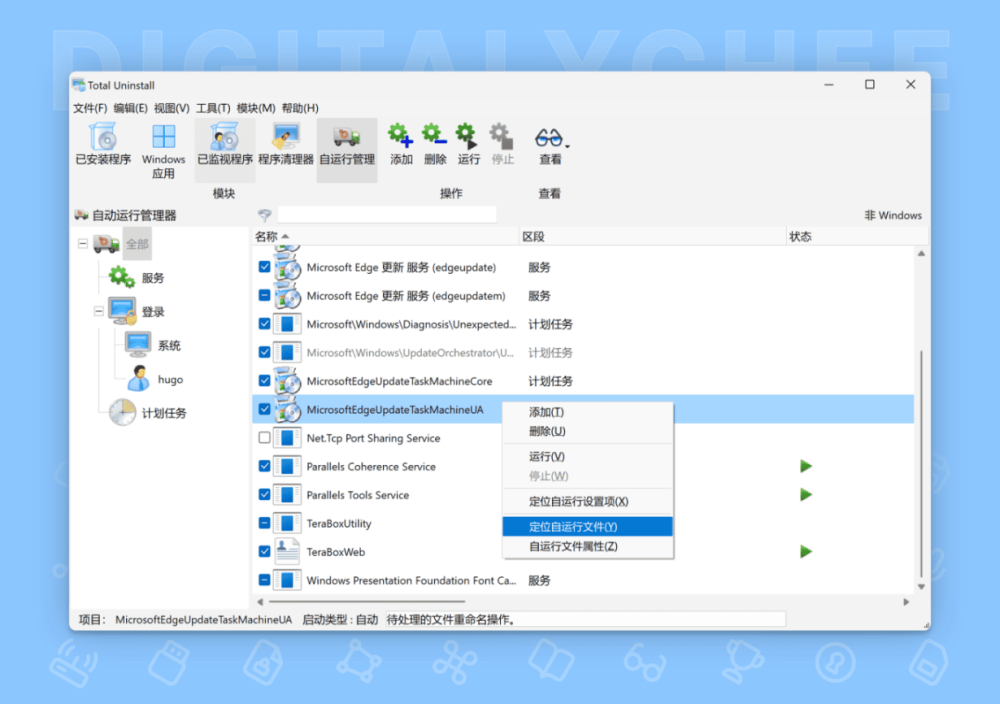The width and height of the screenshot is (1000, 704).
Task: Click the filter funnel icon
Action: (x=265, y=215)
